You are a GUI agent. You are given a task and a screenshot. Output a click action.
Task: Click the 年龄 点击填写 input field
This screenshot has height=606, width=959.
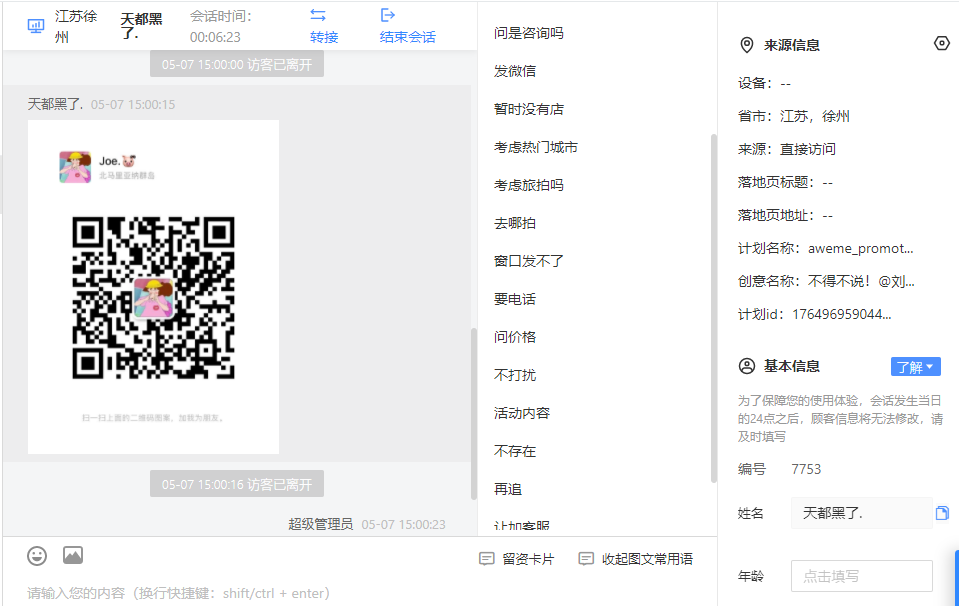point(861,576)
